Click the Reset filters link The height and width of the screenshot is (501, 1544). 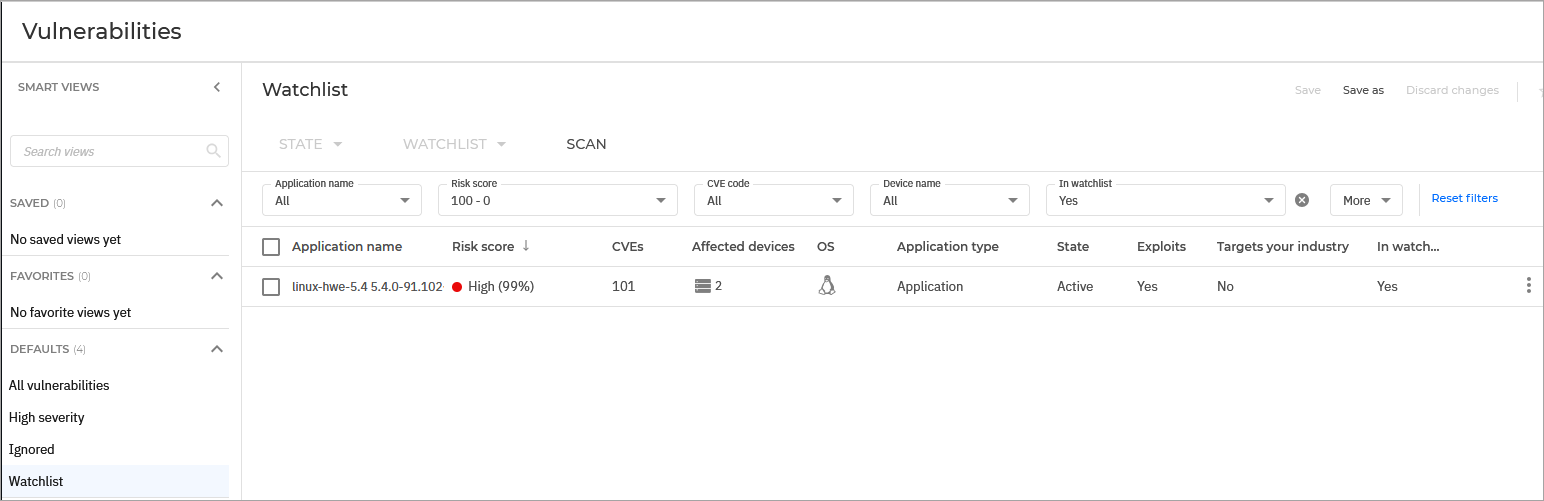1464,198
